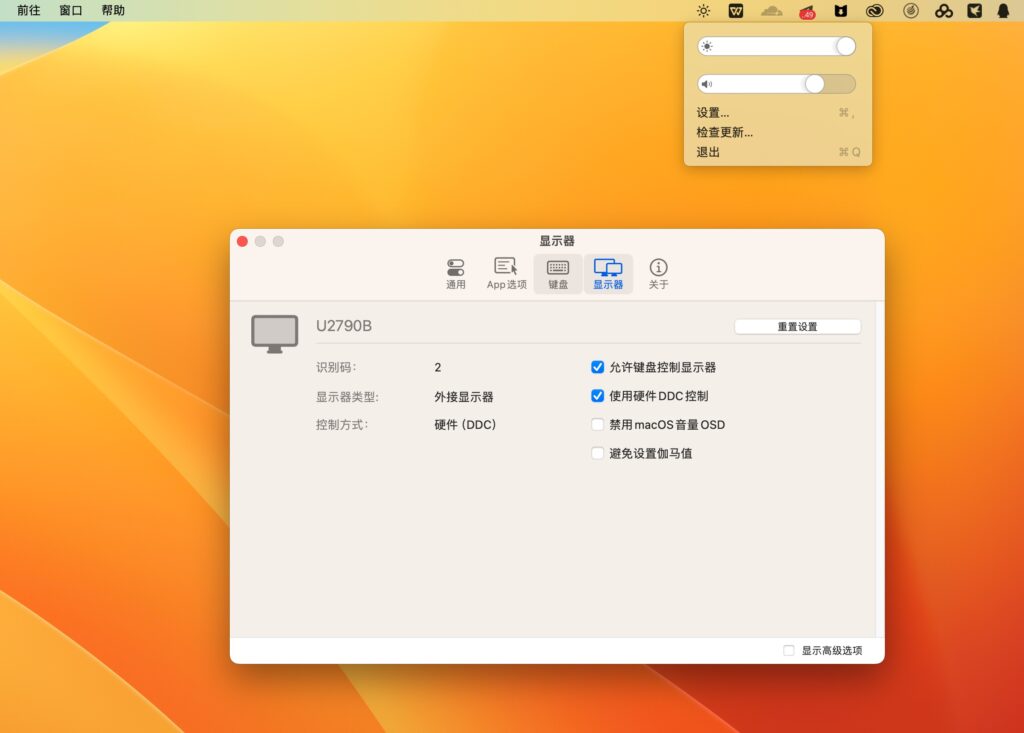Open the App选项 preferences pane

coord(506,270)
